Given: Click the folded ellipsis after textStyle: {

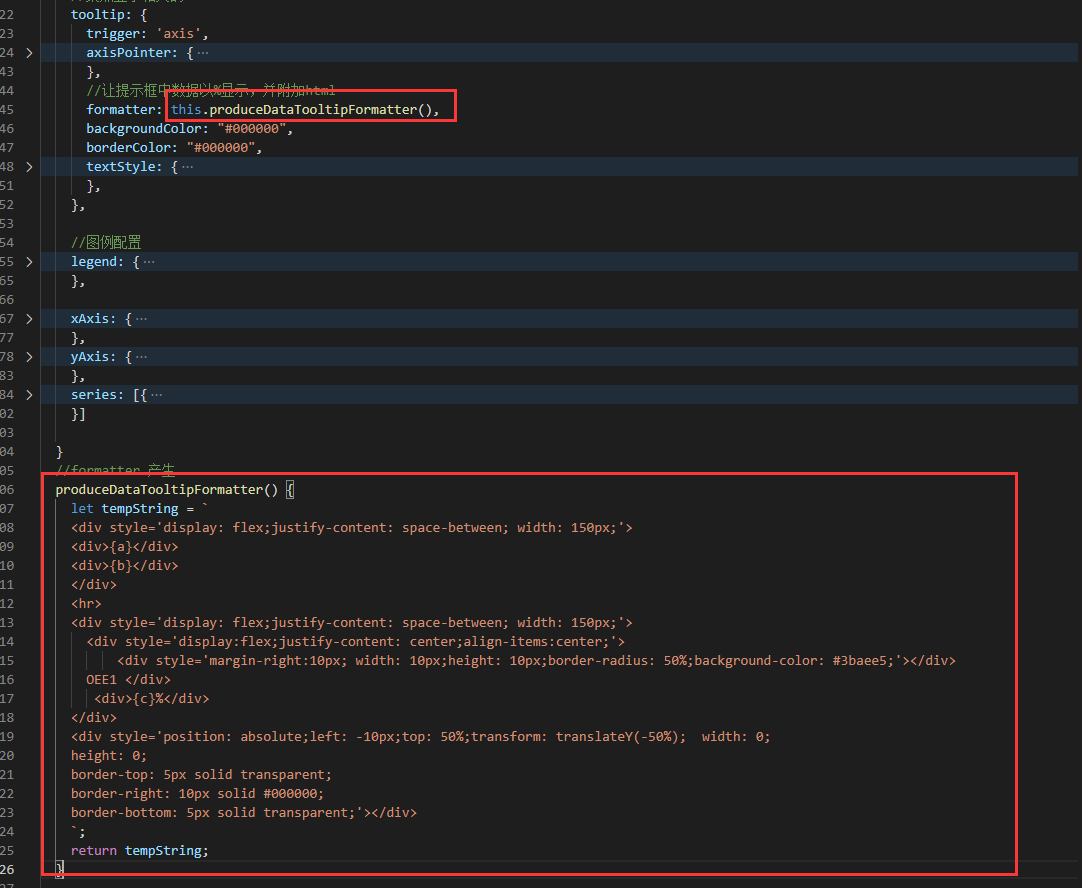Looking at the screenshot, I should point(188,166).
